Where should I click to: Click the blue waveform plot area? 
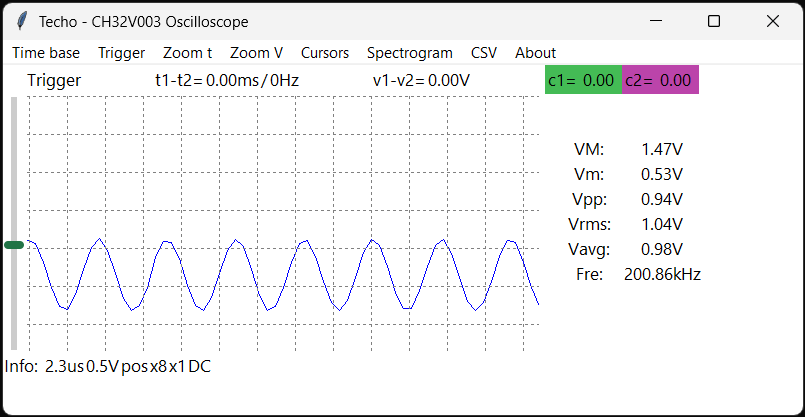(x=283, y=223)
